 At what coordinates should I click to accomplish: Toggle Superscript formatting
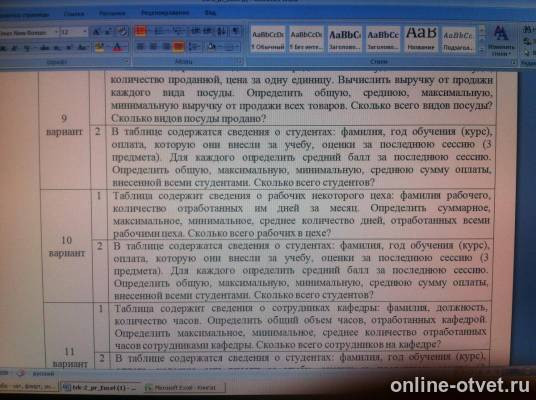click(69, 48)
